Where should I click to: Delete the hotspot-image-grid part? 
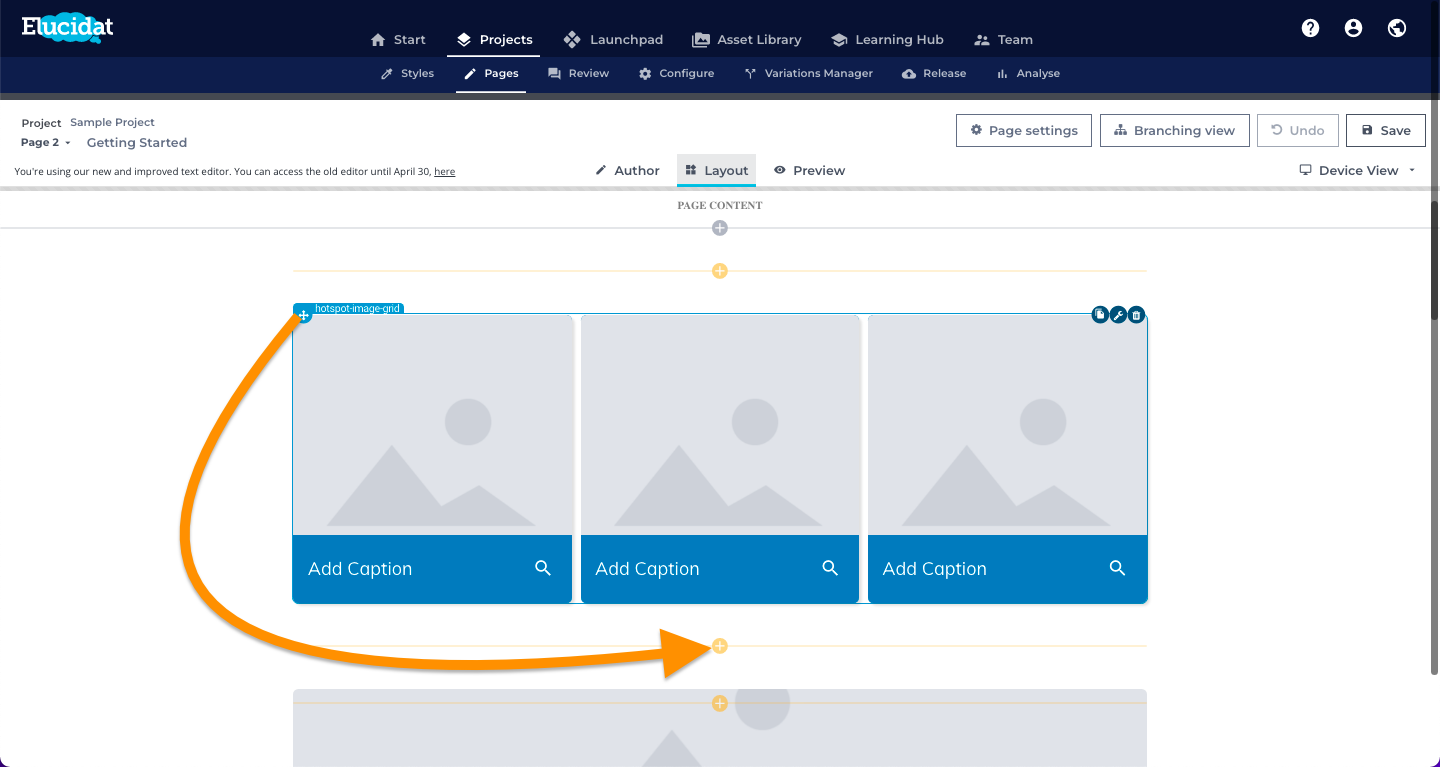pyautogui.click(x=1136, y=315)
